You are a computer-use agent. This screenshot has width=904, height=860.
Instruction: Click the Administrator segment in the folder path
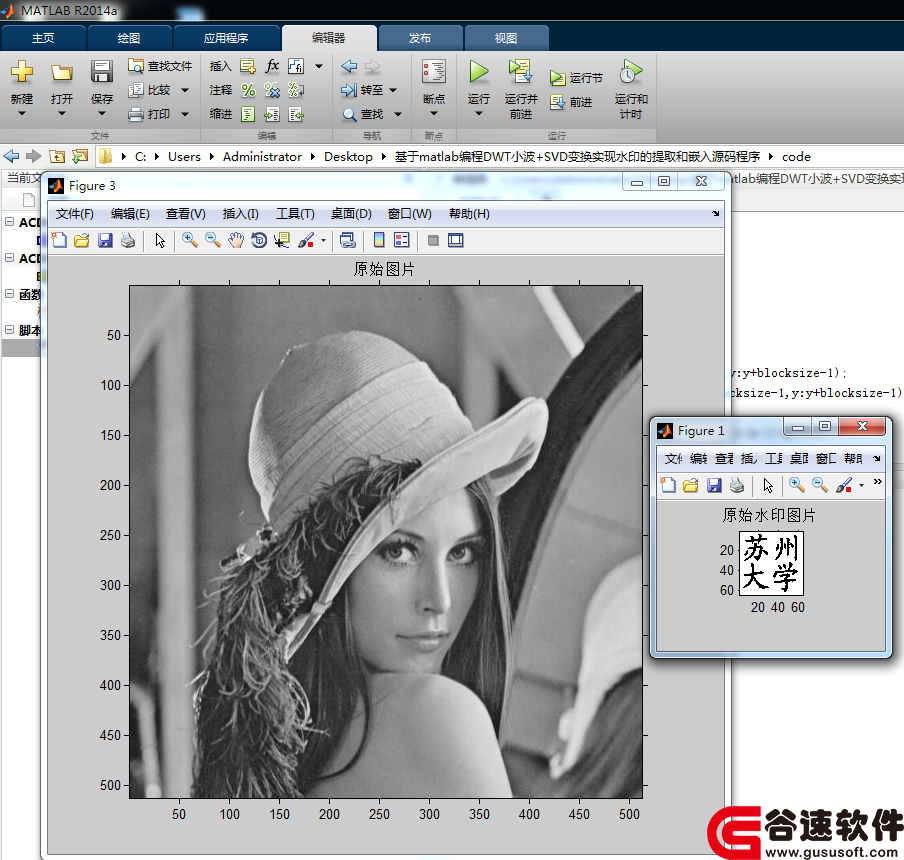262,157
